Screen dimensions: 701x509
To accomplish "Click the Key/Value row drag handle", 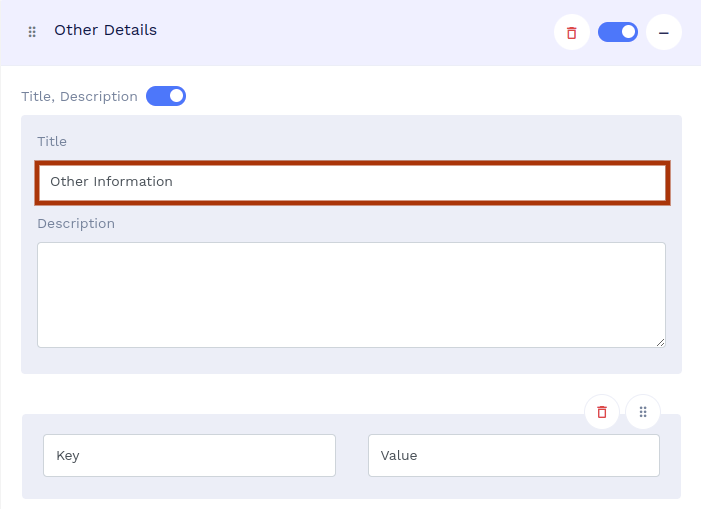I will (x=643, y=412).
